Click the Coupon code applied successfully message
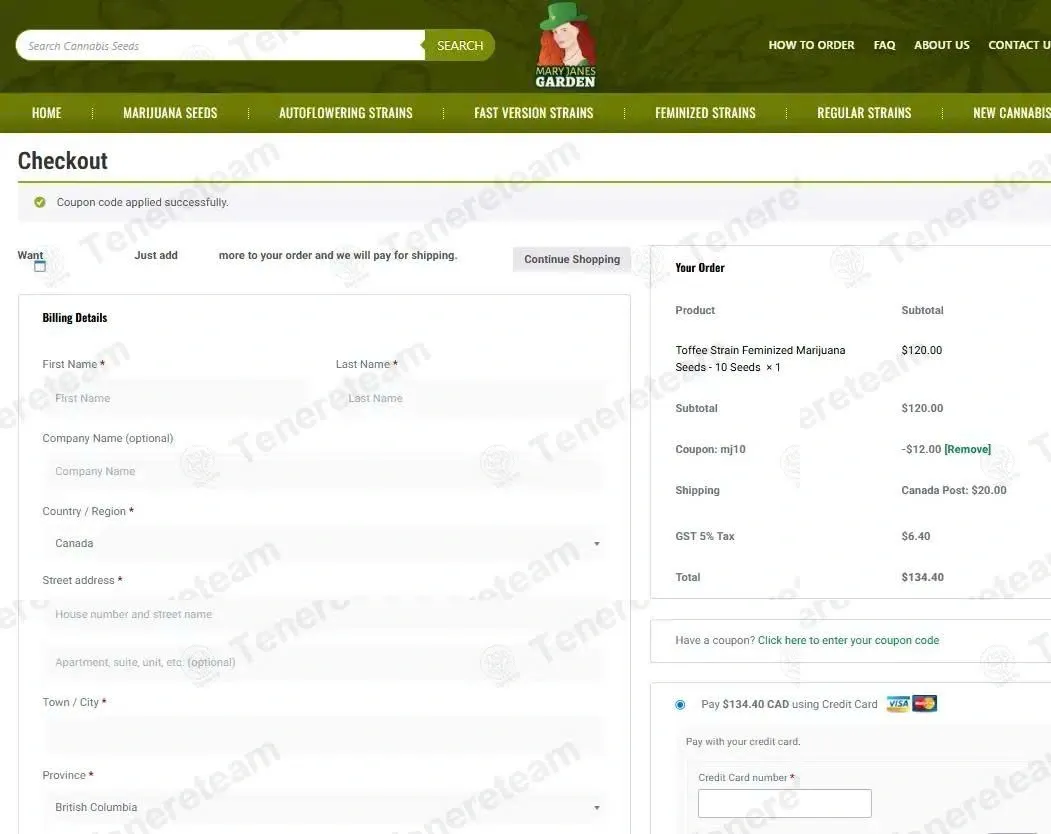This screenshot has height=834, width=1051. (142, 202)
